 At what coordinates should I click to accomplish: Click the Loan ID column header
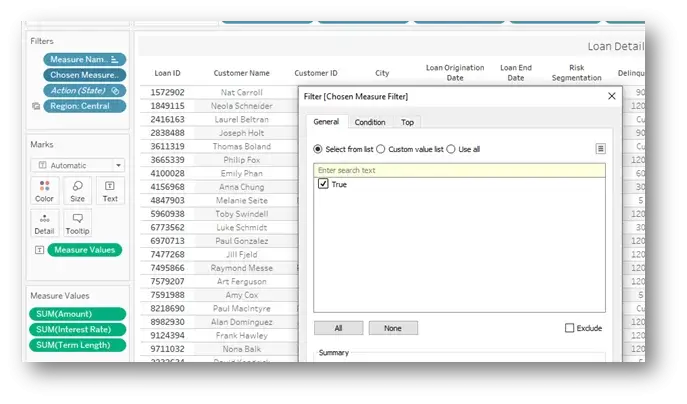(x=167, y=73)
